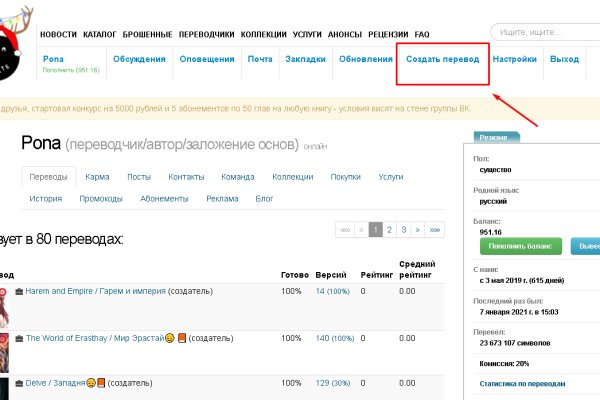
Task: Open the Создать перевод menu item
Action: [443, 60]
